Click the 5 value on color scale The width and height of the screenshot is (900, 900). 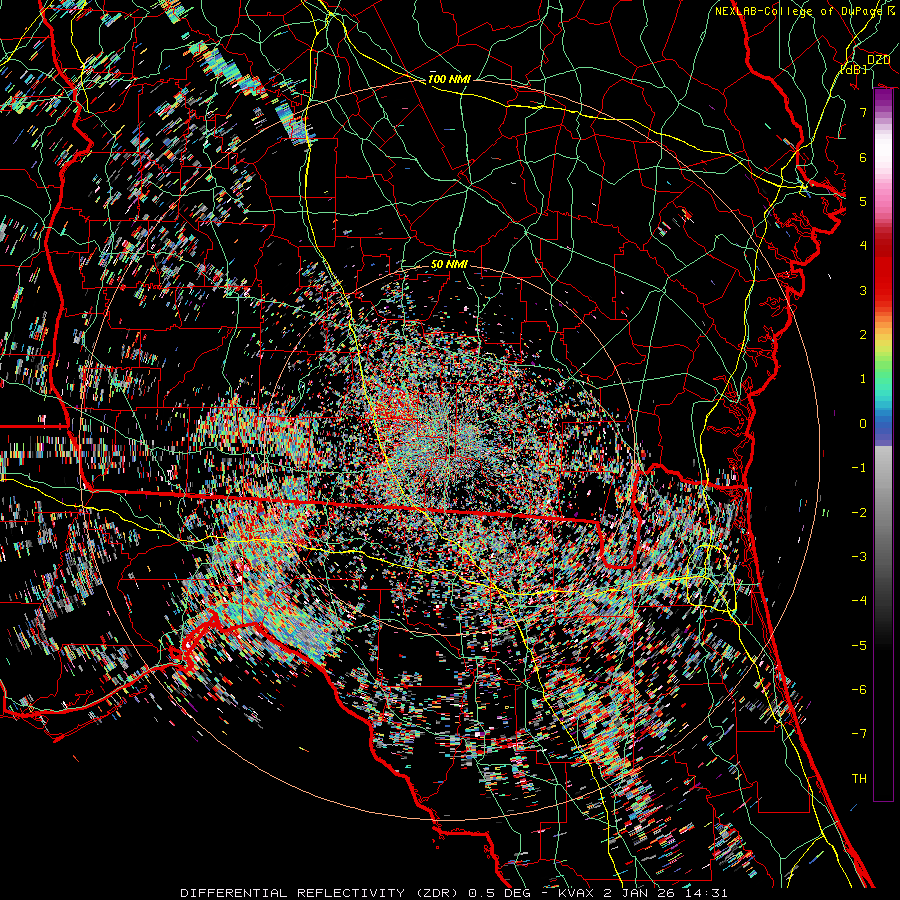(863, 201)
